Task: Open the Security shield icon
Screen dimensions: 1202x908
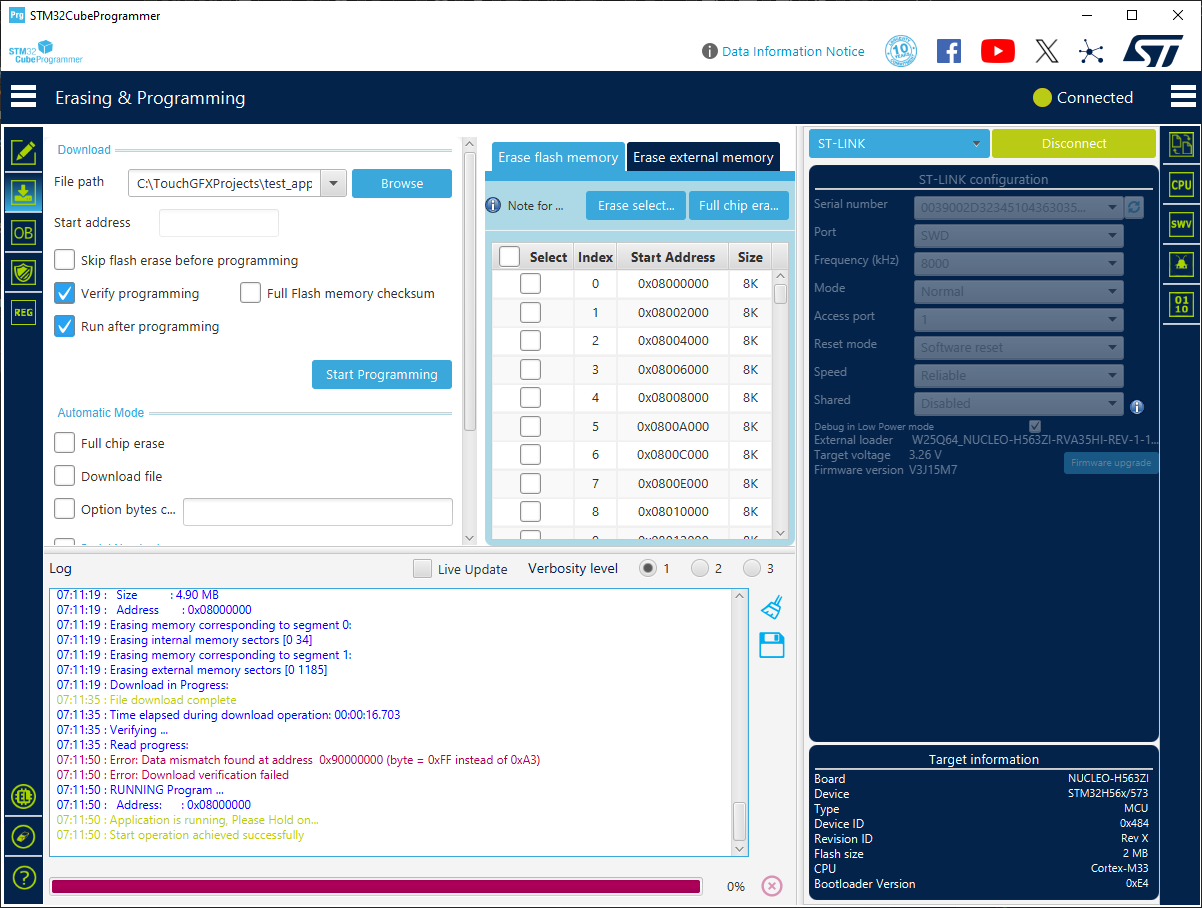Action: (x=23, y=272)
